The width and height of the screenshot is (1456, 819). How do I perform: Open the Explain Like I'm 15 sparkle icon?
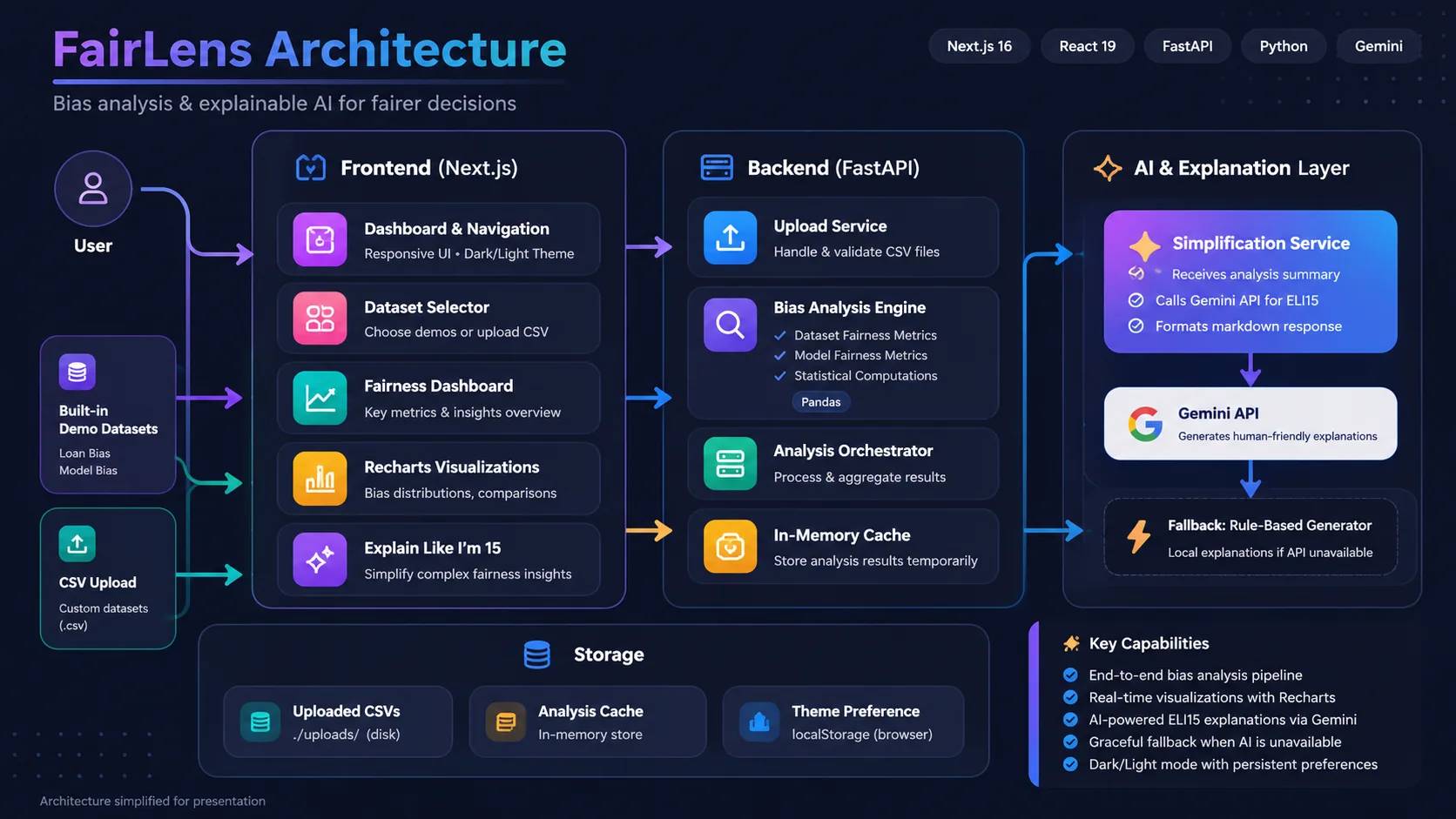[x=320, y=560]
